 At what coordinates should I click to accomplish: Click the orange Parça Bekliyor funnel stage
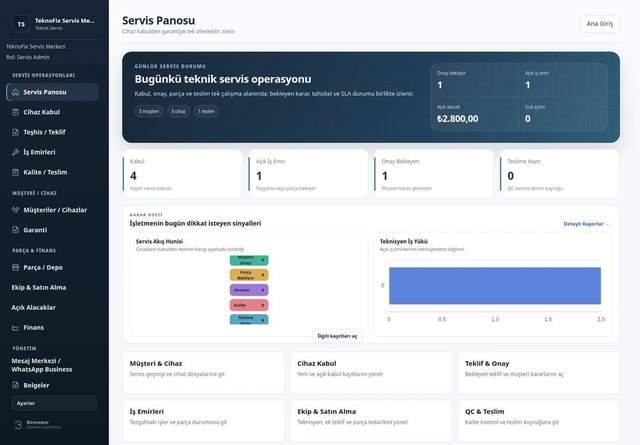tap(249, 275)
